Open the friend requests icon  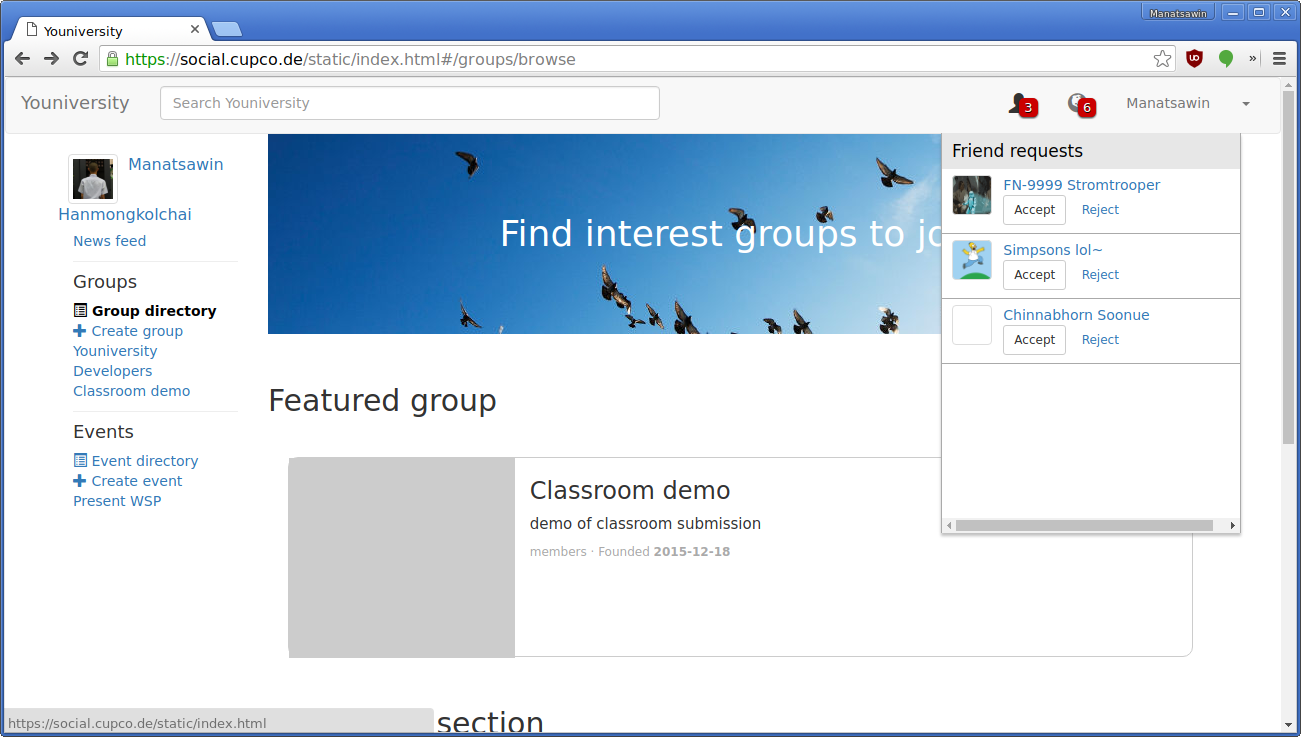click(x=1021, y=103)
